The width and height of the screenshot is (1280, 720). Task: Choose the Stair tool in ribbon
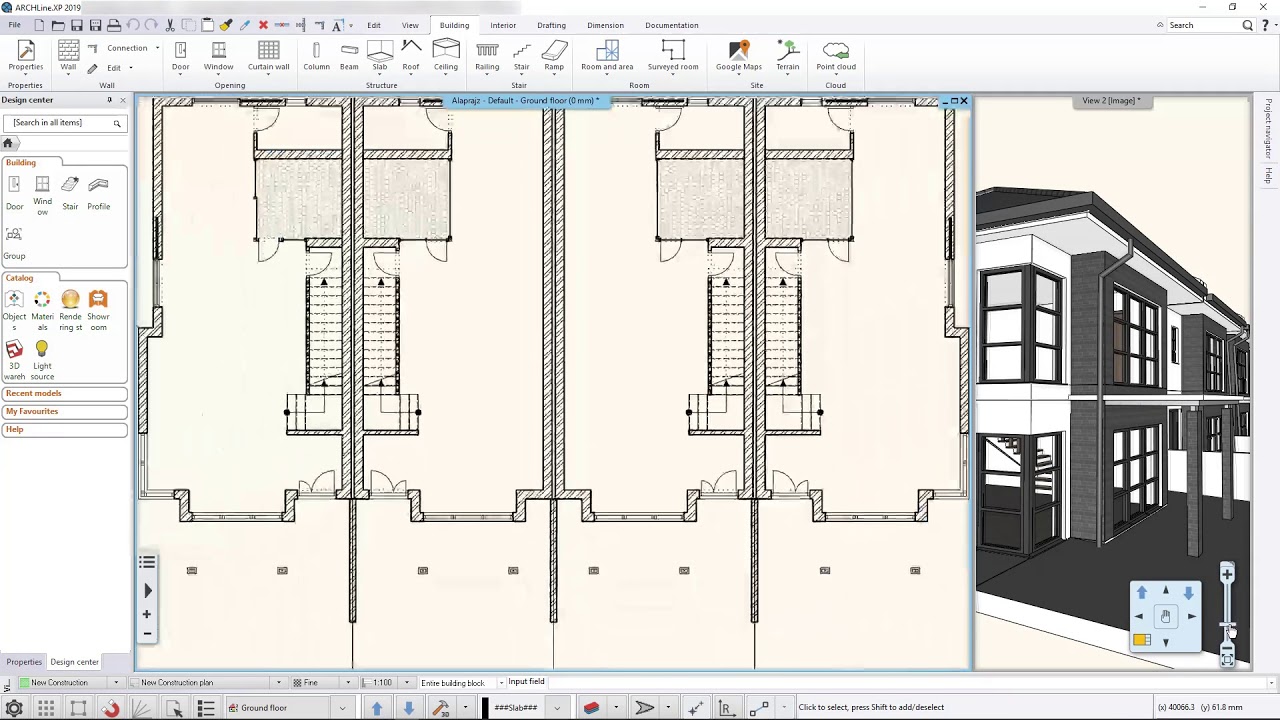(521, 55)
